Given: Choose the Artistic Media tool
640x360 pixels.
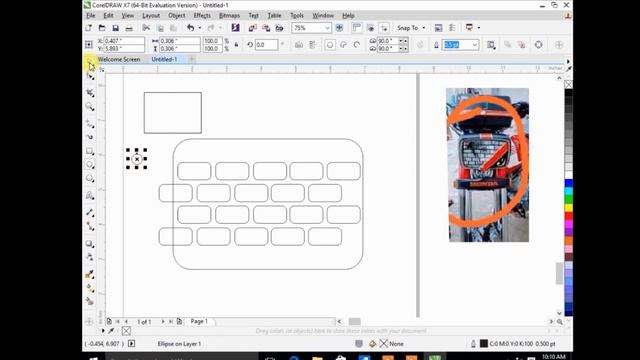Looking at the screenshot, I should (90, 137).
